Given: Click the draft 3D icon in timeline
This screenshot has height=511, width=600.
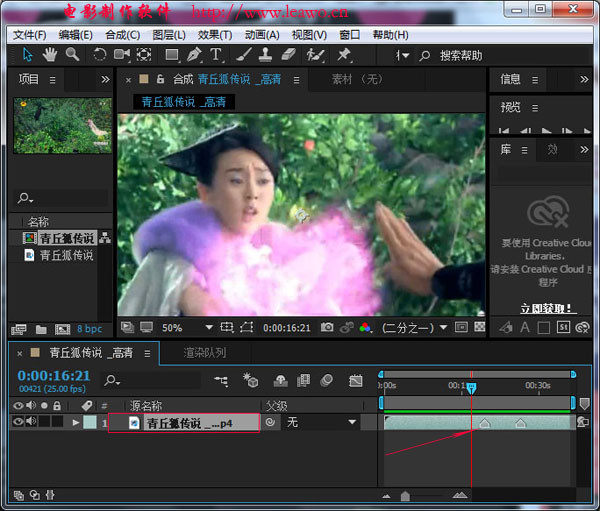Looking at the screenshot, I should pyautogui.click(x=250, y=381).
